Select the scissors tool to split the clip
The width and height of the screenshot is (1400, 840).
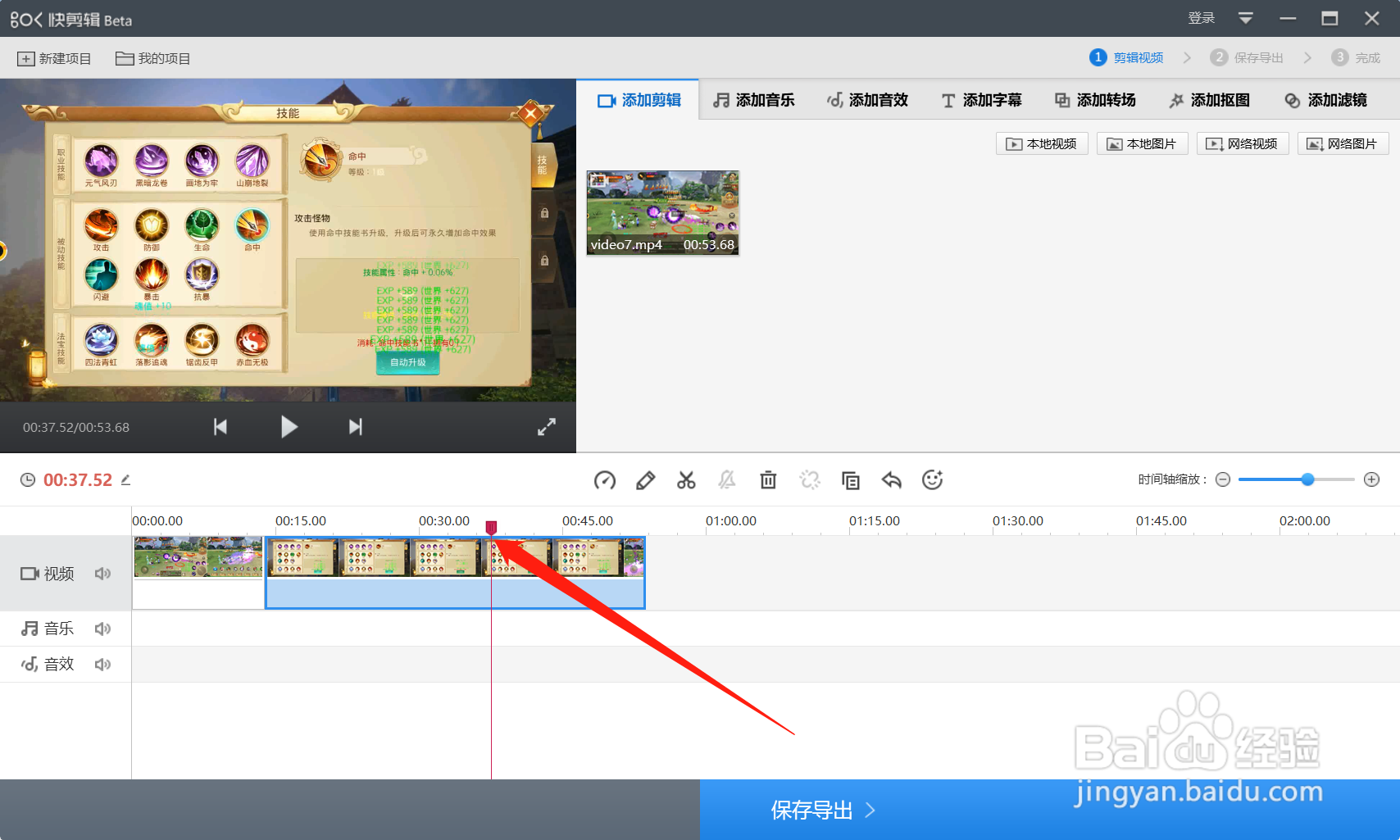687,480
